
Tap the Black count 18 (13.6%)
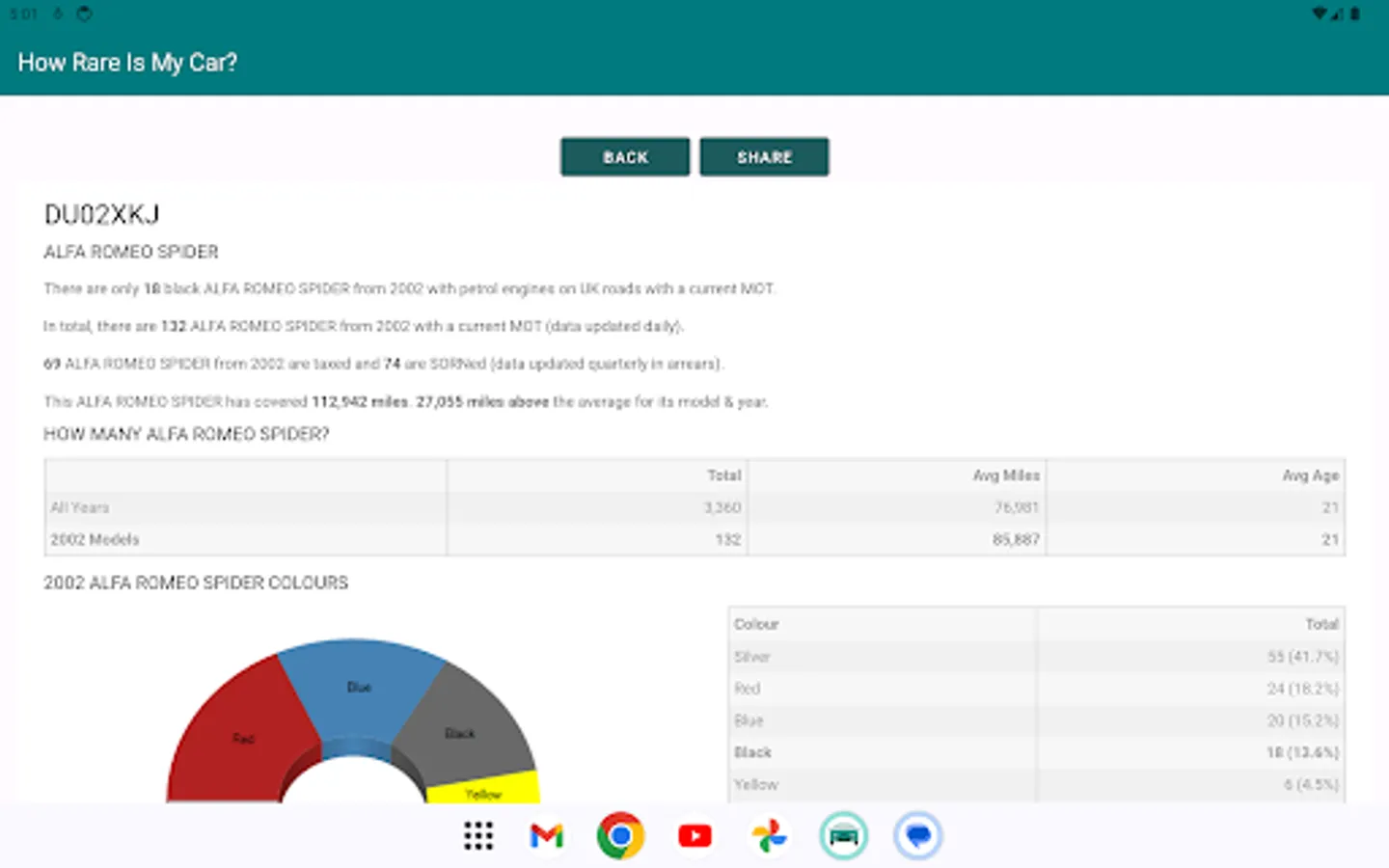pos(1303,752)
